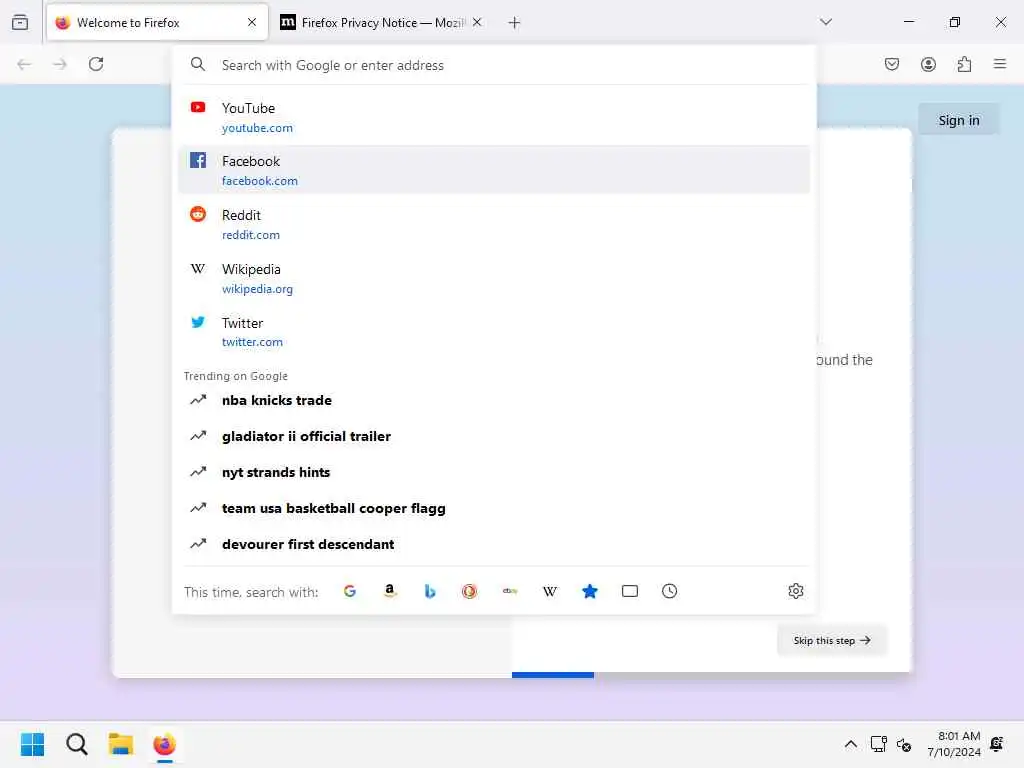
Task: Choose 'nyt strands hints' suggestion
Action: click(x=494, y=472)
